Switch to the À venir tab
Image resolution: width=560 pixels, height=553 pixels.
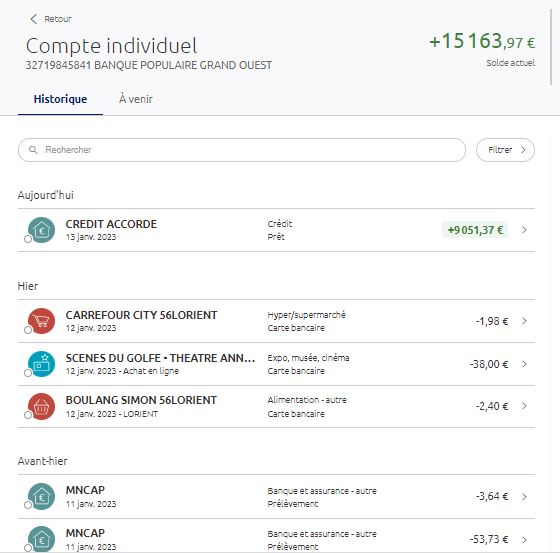136,99
